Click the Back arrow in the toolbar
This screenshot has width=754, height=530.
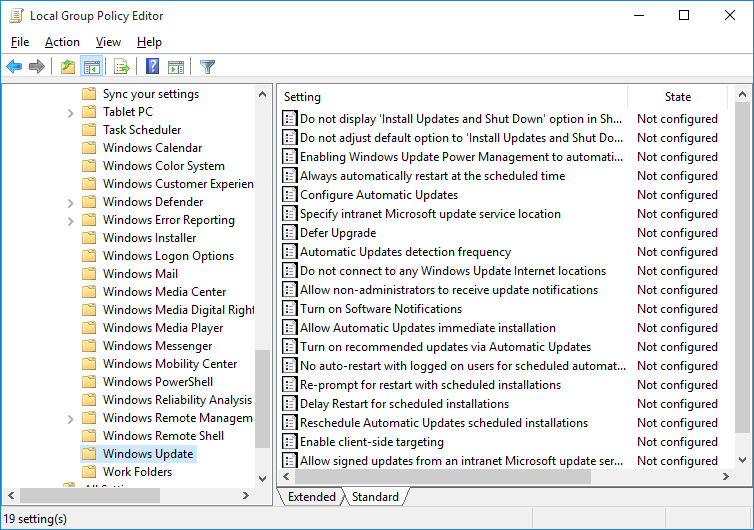click(x=14, y=67)
